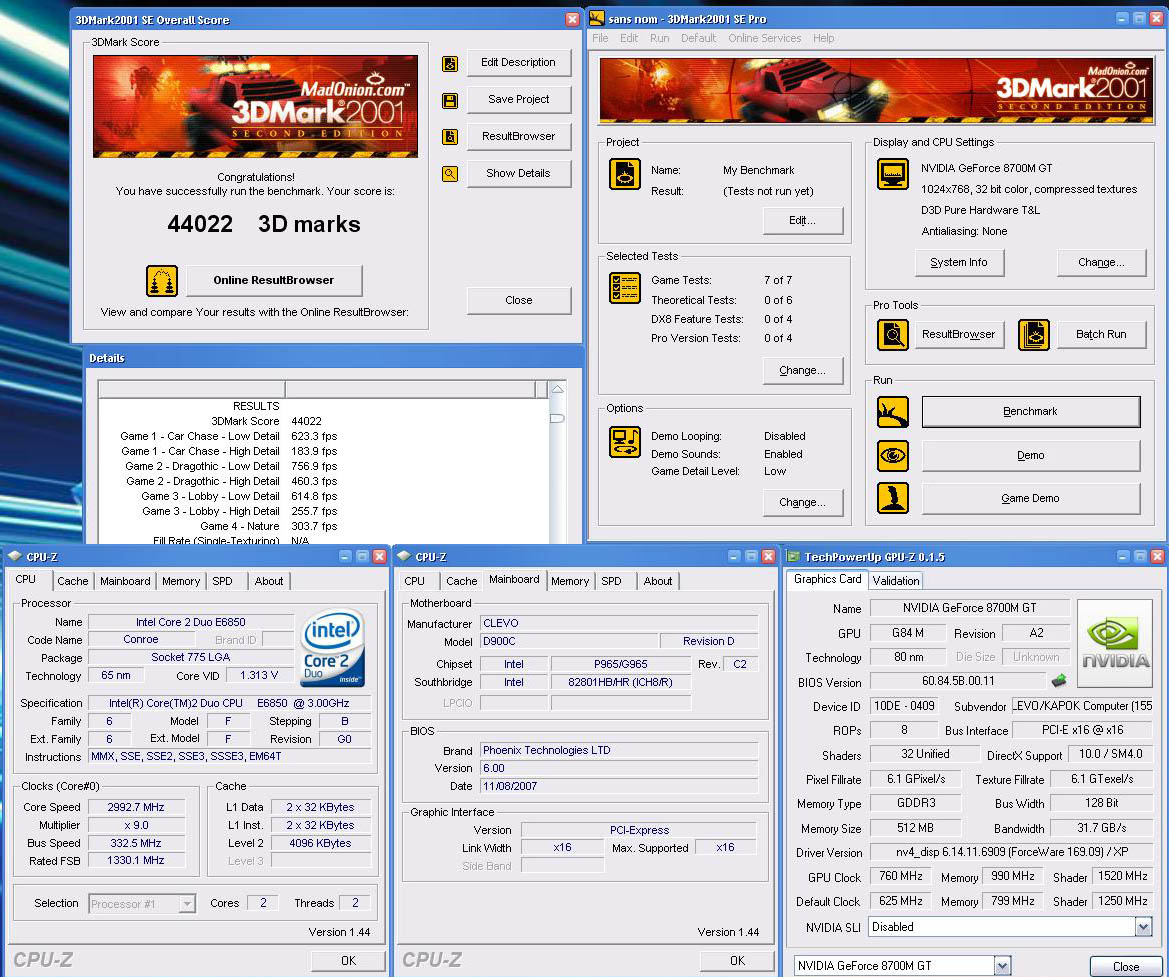Open the Validation tab in GPU-Z
Image resolution: width=1169 pixels, height=977 pixels.
tap(896, 581)
